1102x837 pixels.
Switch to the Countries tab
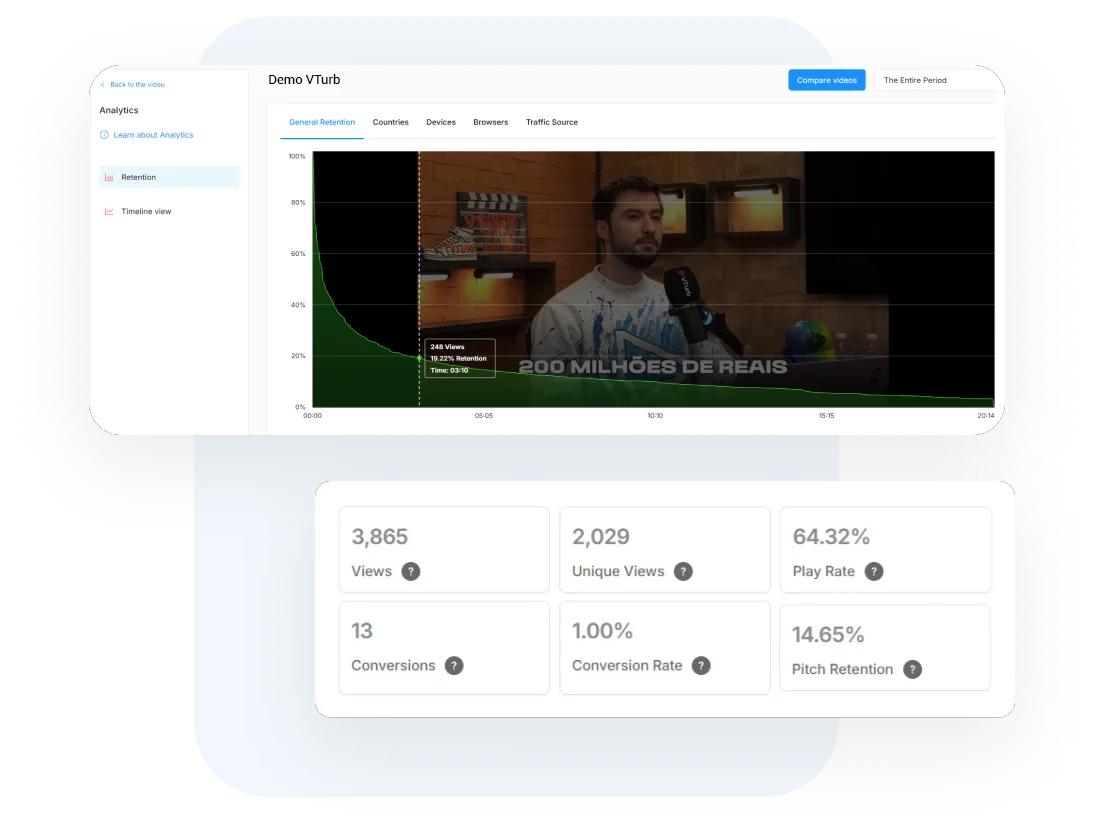pos(390,123)
